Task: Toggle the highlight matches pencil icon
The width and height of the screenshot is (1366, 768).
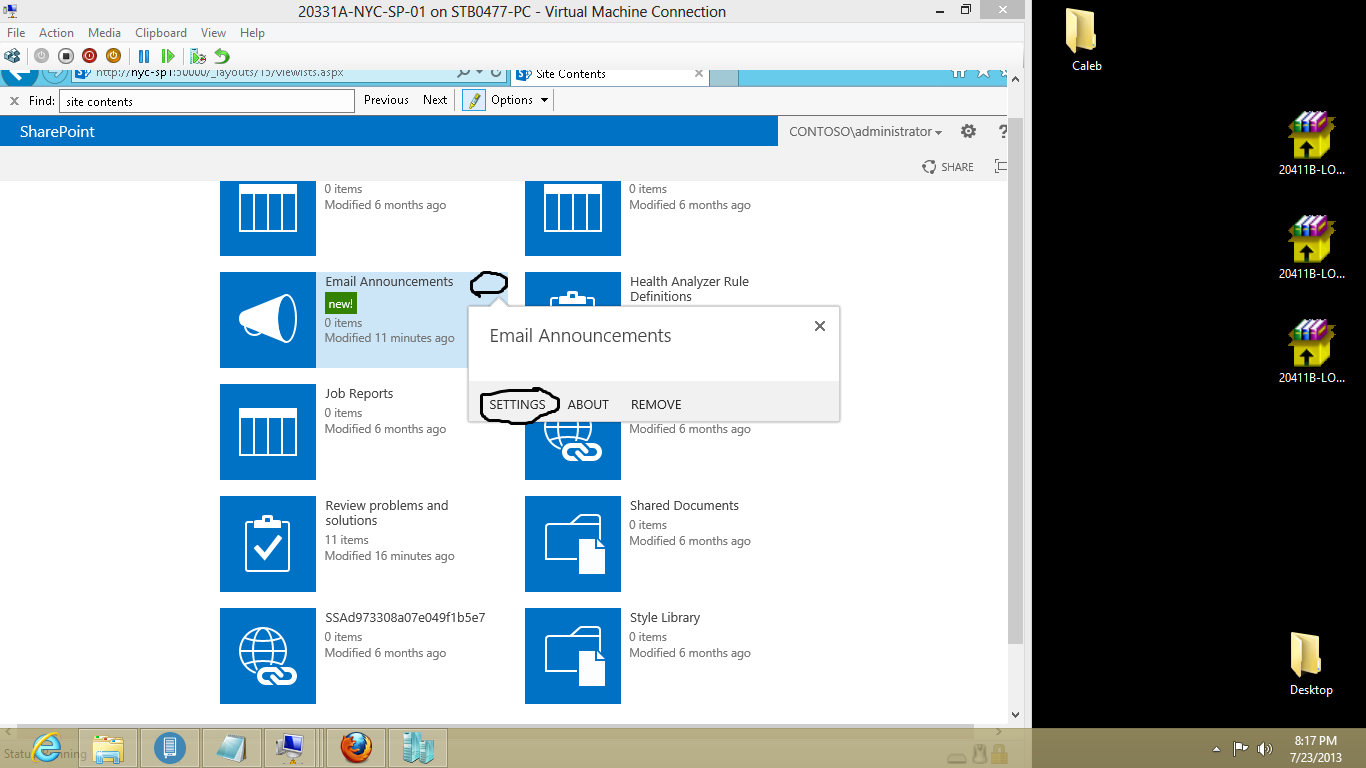Action: coord(473,100)
